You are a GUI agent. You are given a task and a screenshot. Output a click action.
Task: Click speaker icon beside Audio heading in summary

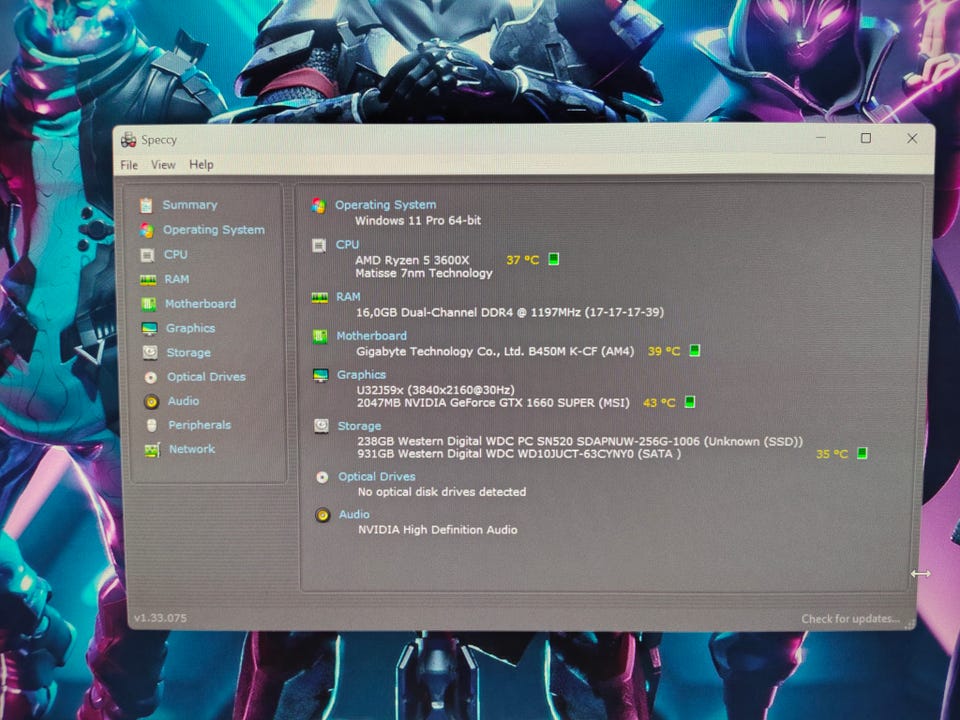point(323,516)
